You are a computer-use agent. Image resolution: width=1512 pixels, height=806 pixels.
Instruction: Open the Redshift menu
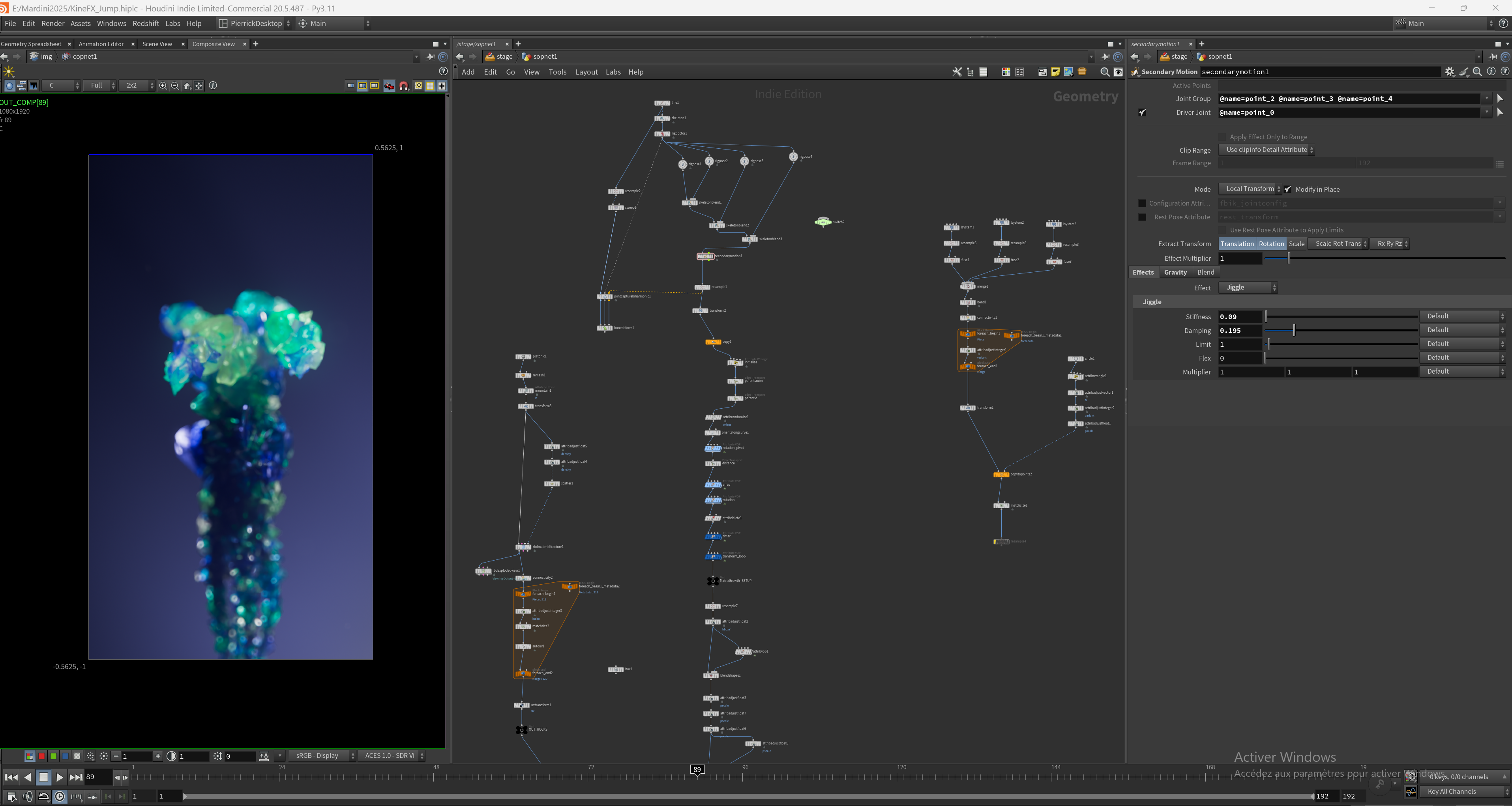pos(146,23)
